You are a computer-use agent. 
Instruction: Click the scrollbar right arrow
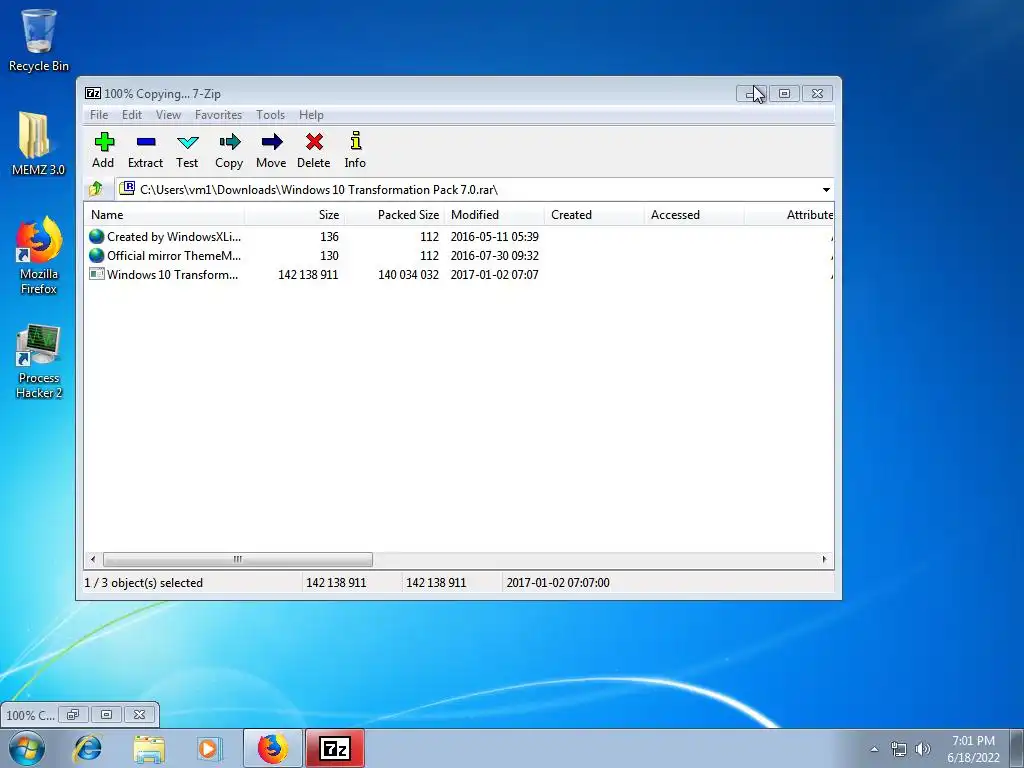point(824,559)
